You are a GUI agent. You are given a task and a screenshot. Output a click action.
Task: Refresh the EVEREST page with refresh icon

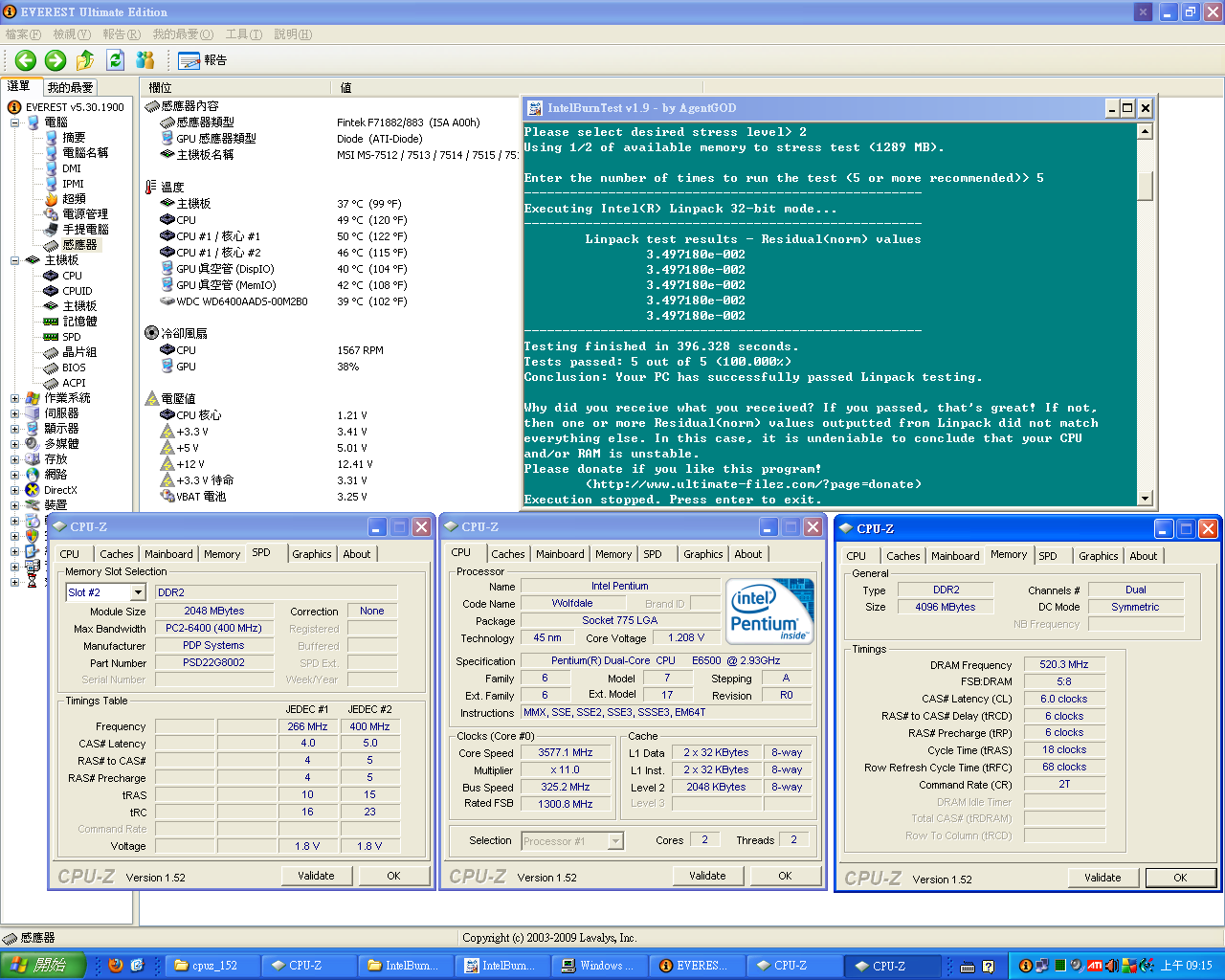pos(115,60)
